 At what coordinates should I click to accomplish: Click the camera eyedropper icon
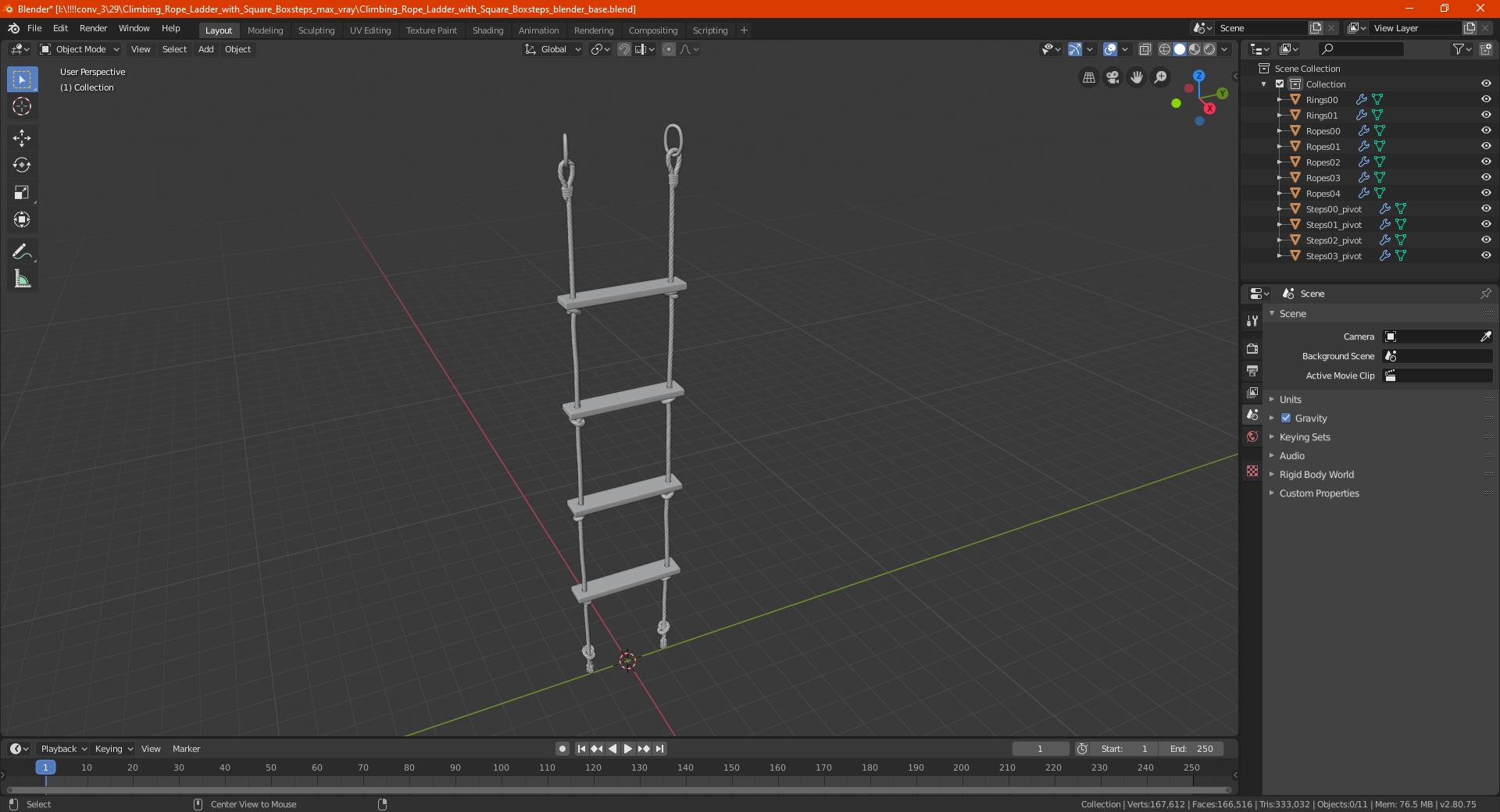point(1485,337)
